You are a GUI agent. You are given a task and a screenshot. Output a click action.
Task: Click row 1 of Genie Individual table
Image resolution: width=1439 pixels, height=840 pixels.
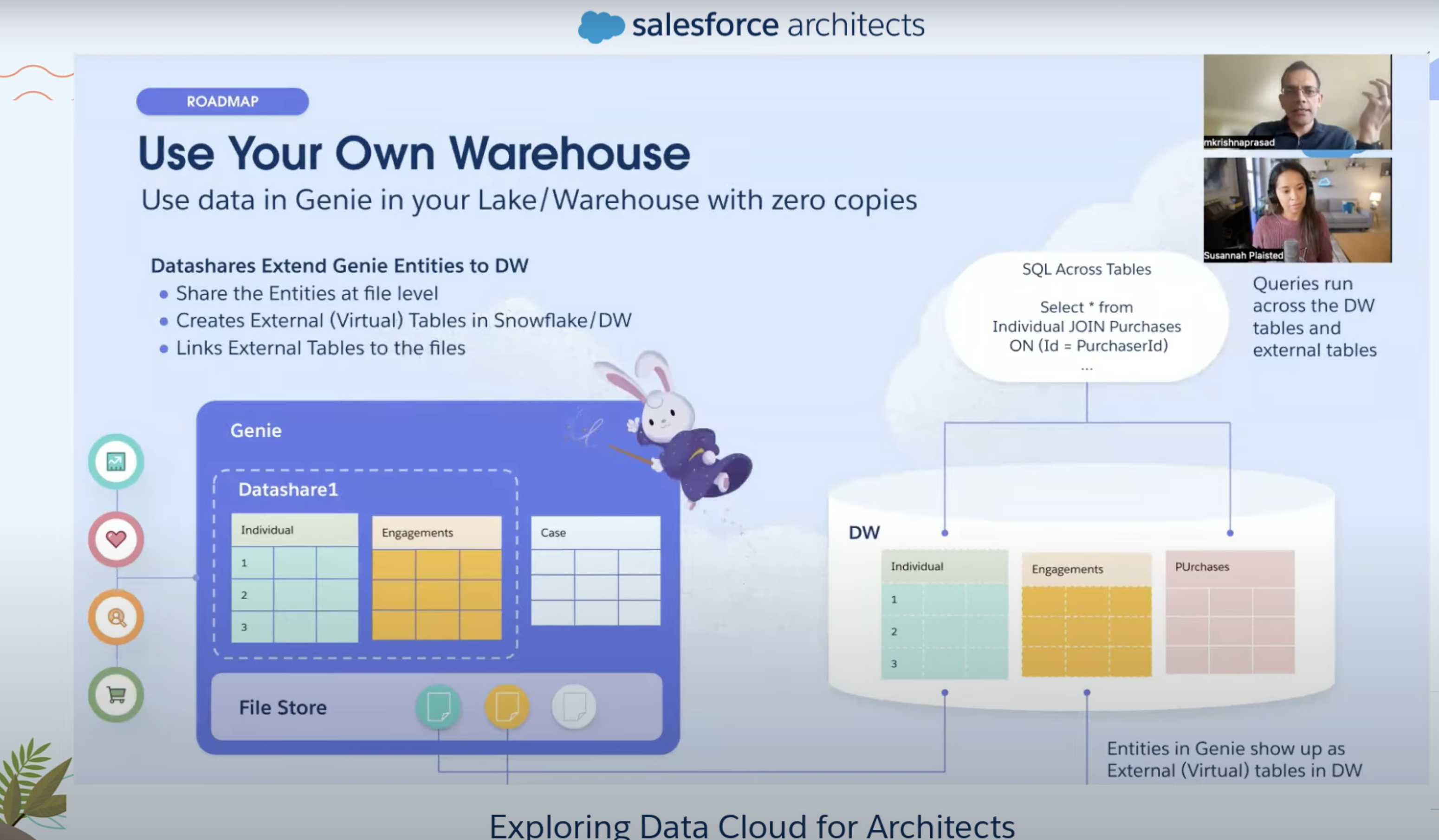coord(295,562)
